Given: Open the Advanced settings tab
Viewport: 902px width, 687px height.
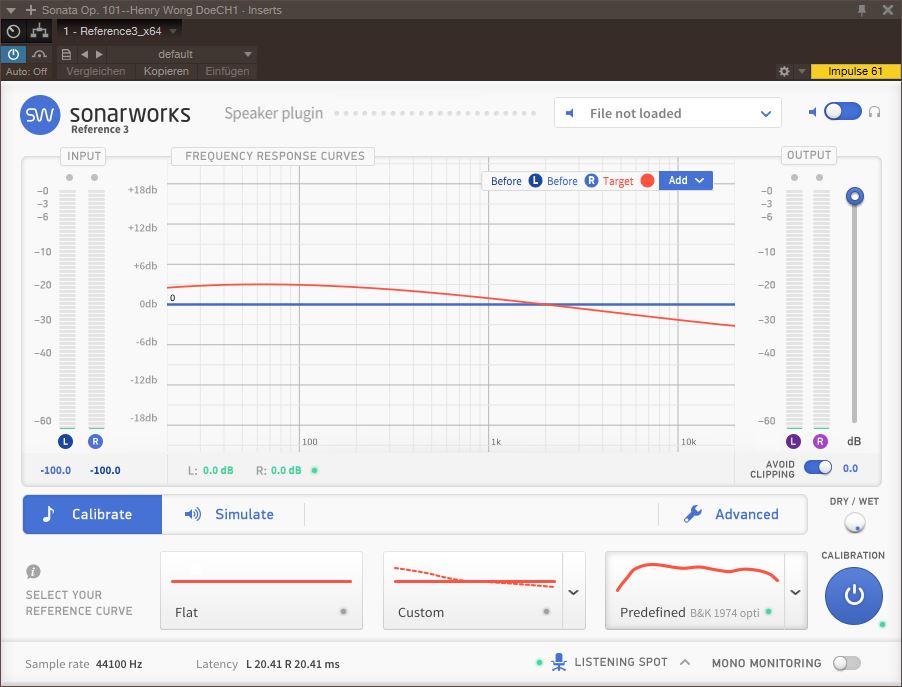Looking at the screenshot, I should (731, 514).
